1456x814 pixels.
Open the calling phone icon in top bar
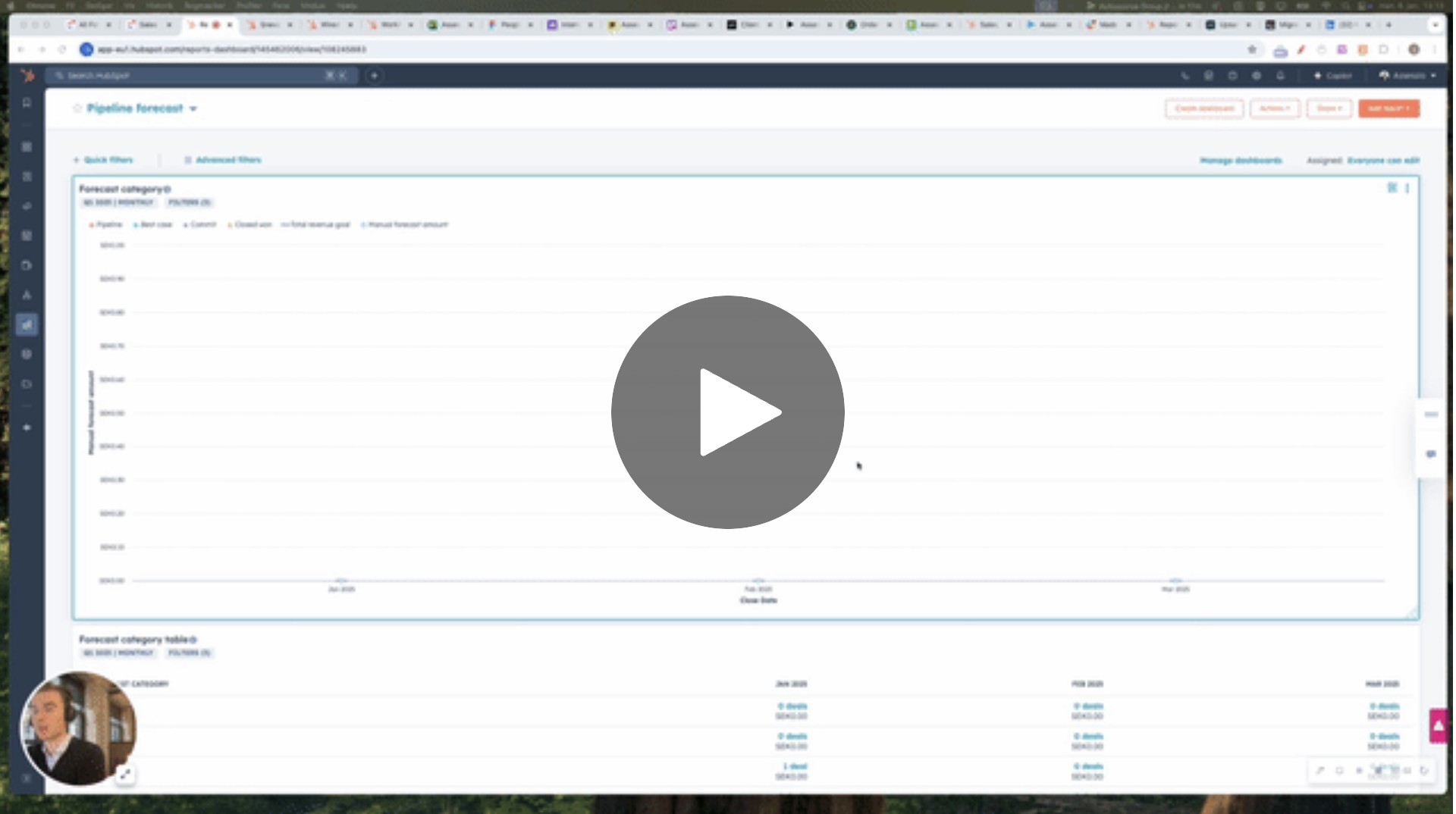click(1185, 76)
